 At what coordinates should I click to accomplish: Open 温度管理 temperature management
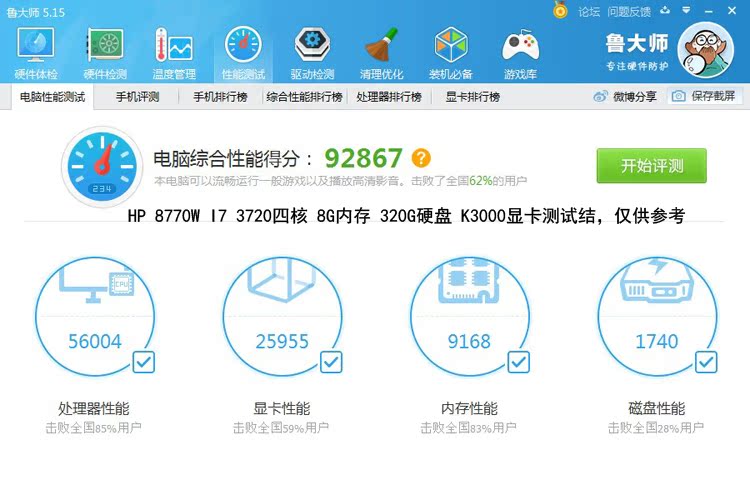coord(174,53)
